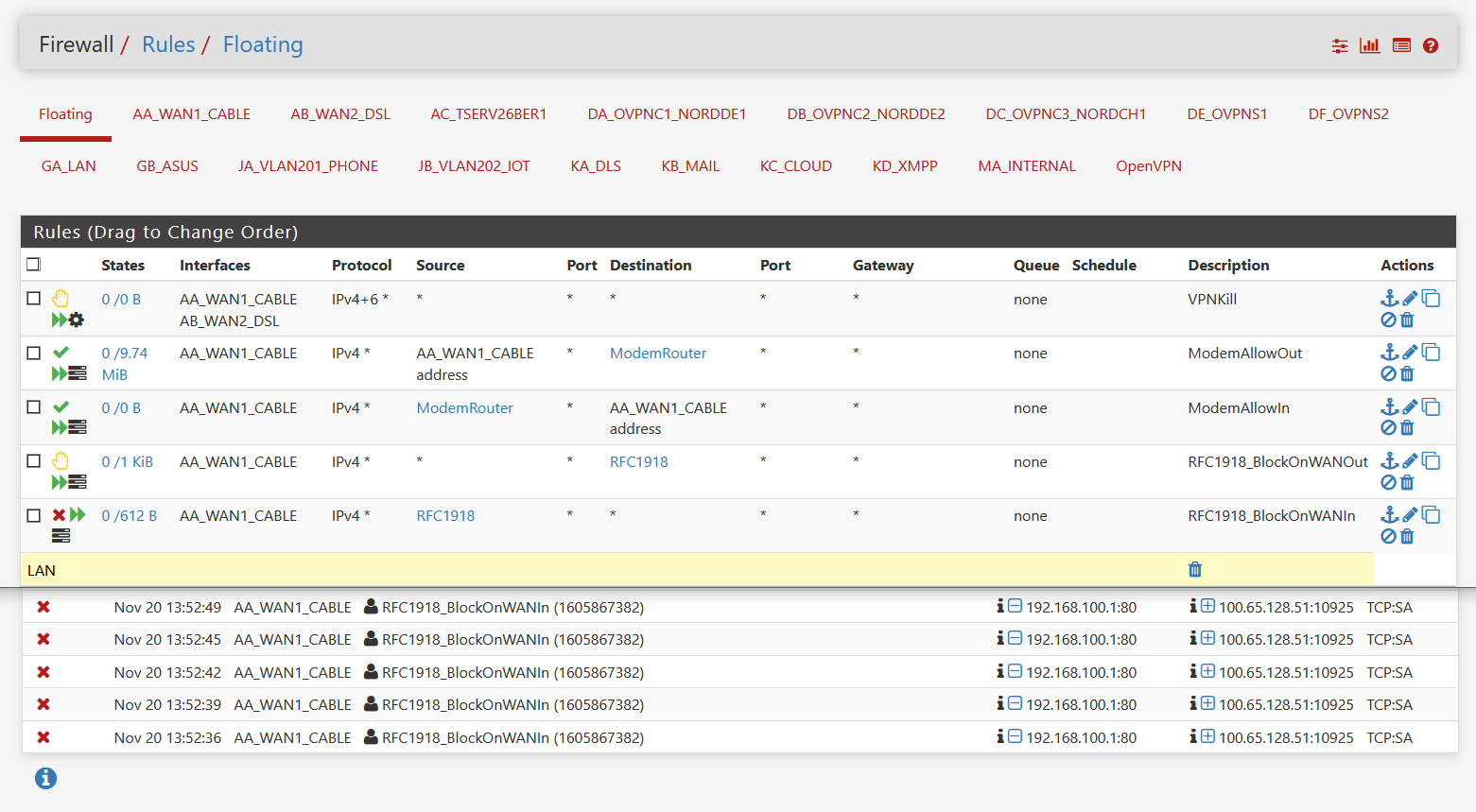Check the ModemAllowOut rule checkbox
The width and height of the screenshot is (1476, 812).
click(34, 353)
